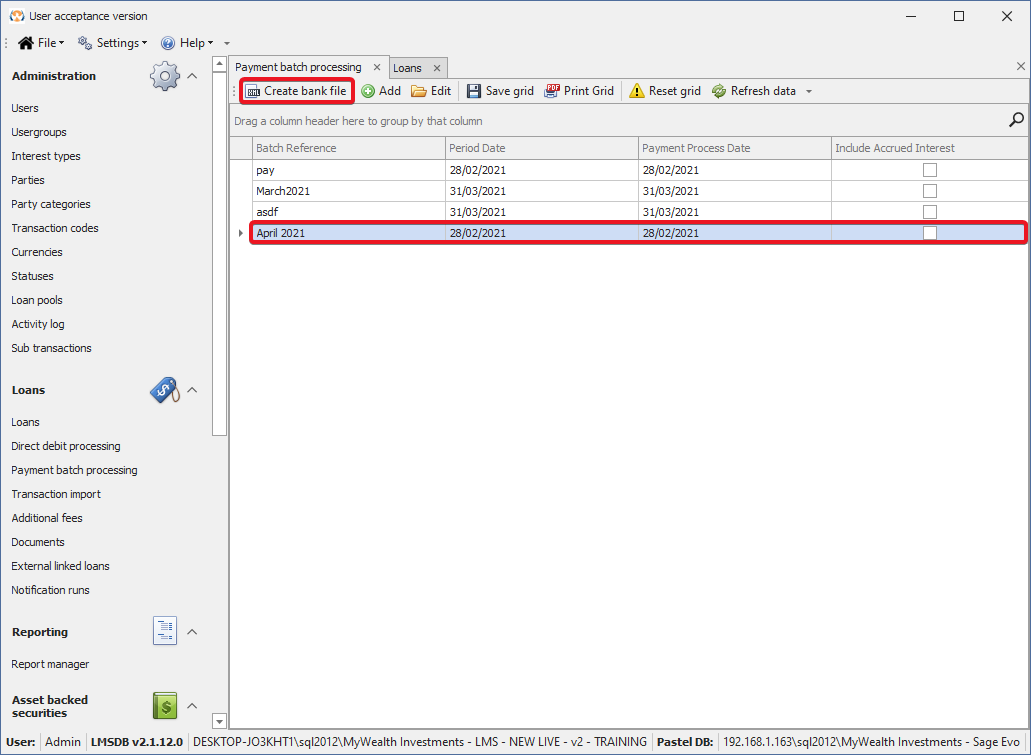Switch to the Loans tab
The height and width of the screenshot is (755, 1031).
407,68
